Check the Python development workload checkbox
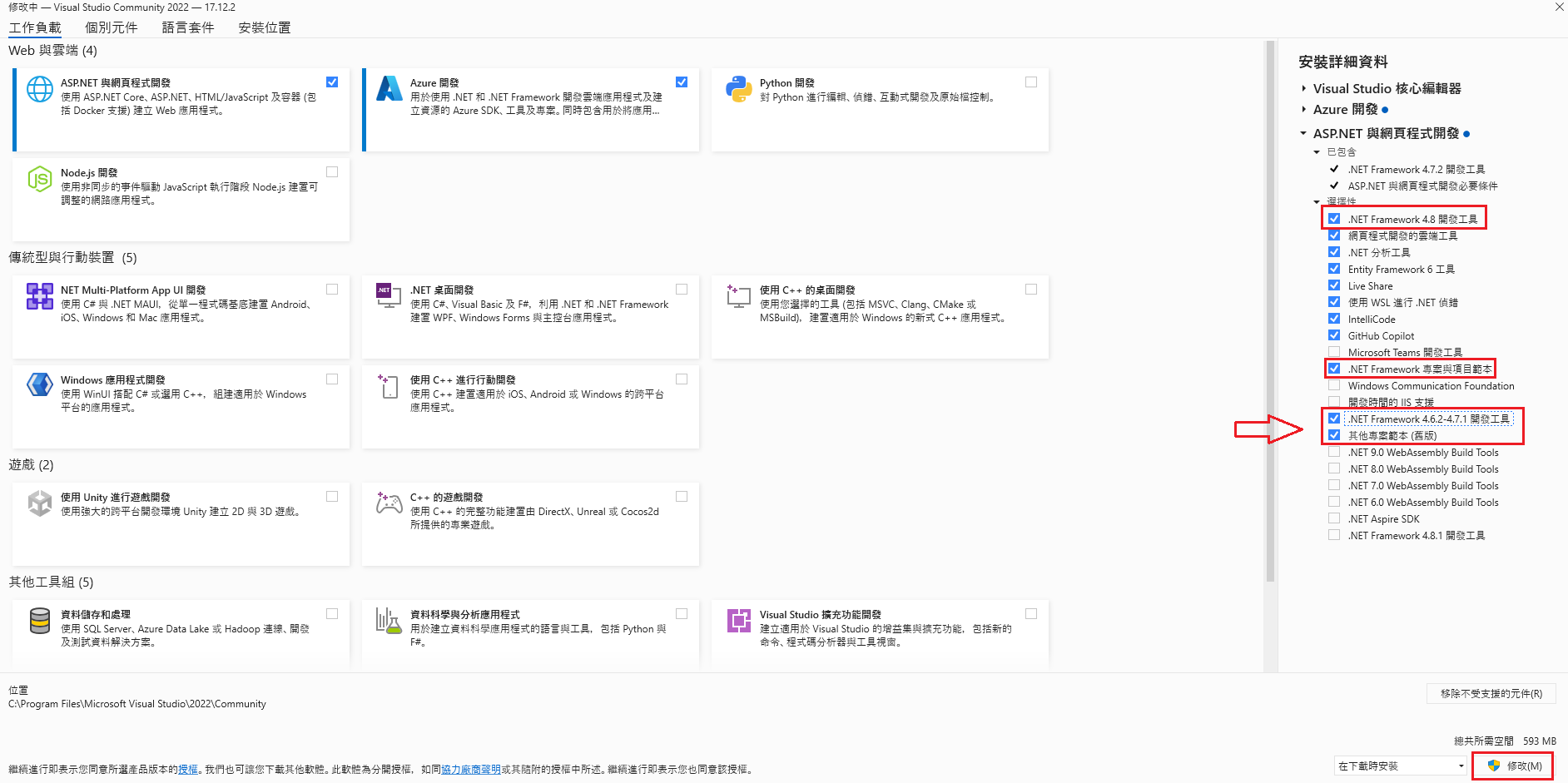The width and height of the screenshot is (1568, 783). 1031,82
